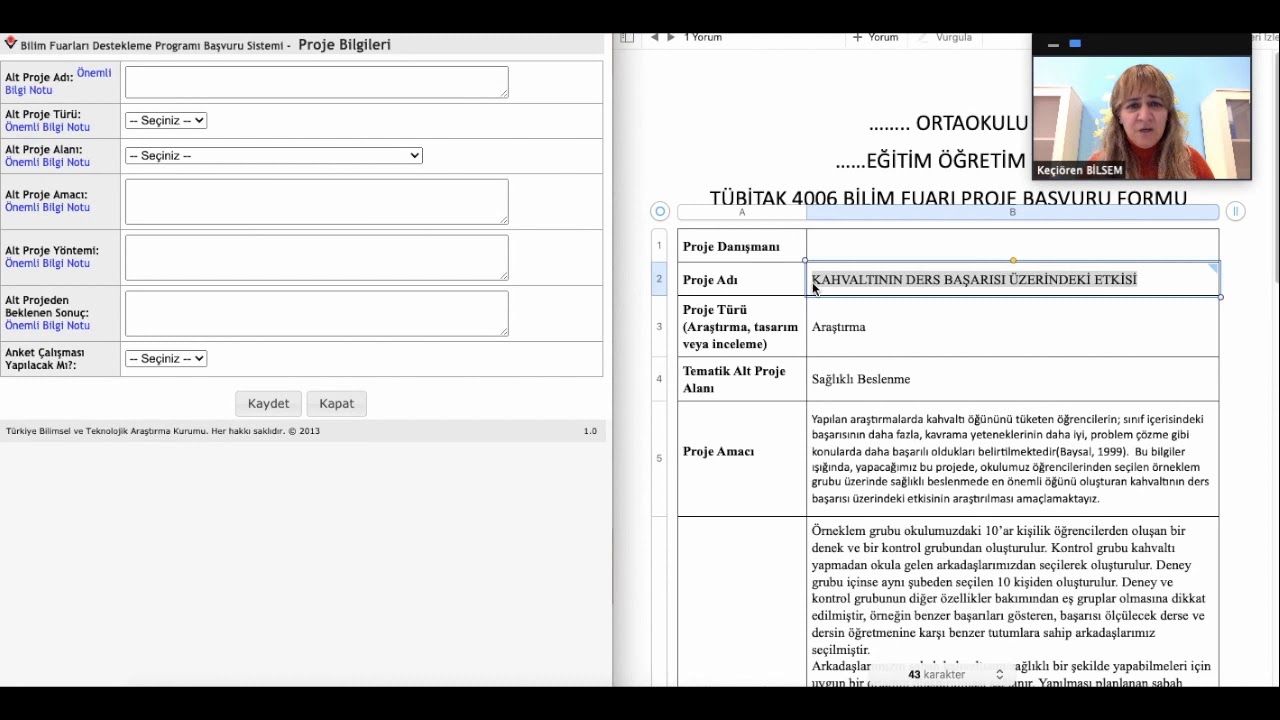Screen dimensions: 1280x720
Task: Click the column add handle at table's right end
Action: click(1235, 211)
